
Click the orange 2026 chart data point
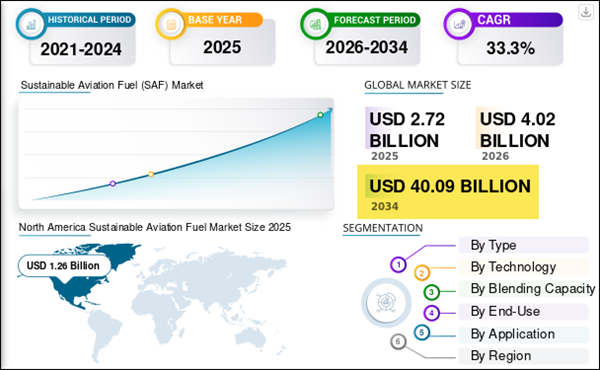point(151,174)
